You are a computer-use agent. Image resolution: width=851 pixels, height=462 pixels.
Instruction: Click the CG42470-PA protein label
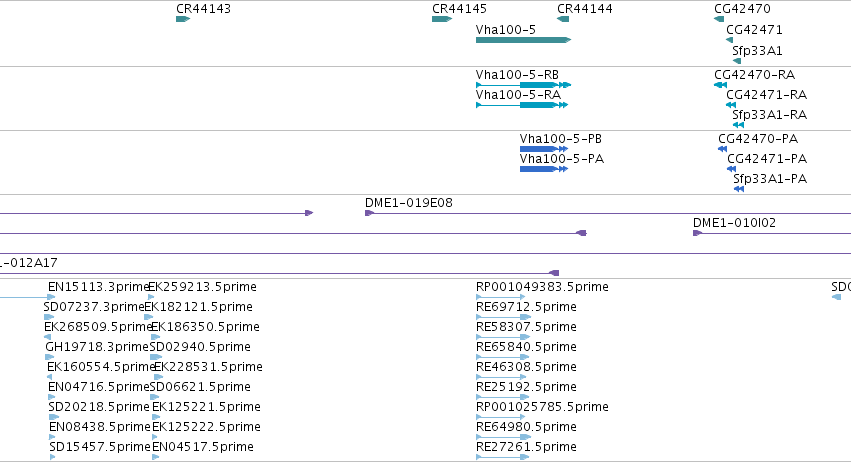[x=758, y=139]
